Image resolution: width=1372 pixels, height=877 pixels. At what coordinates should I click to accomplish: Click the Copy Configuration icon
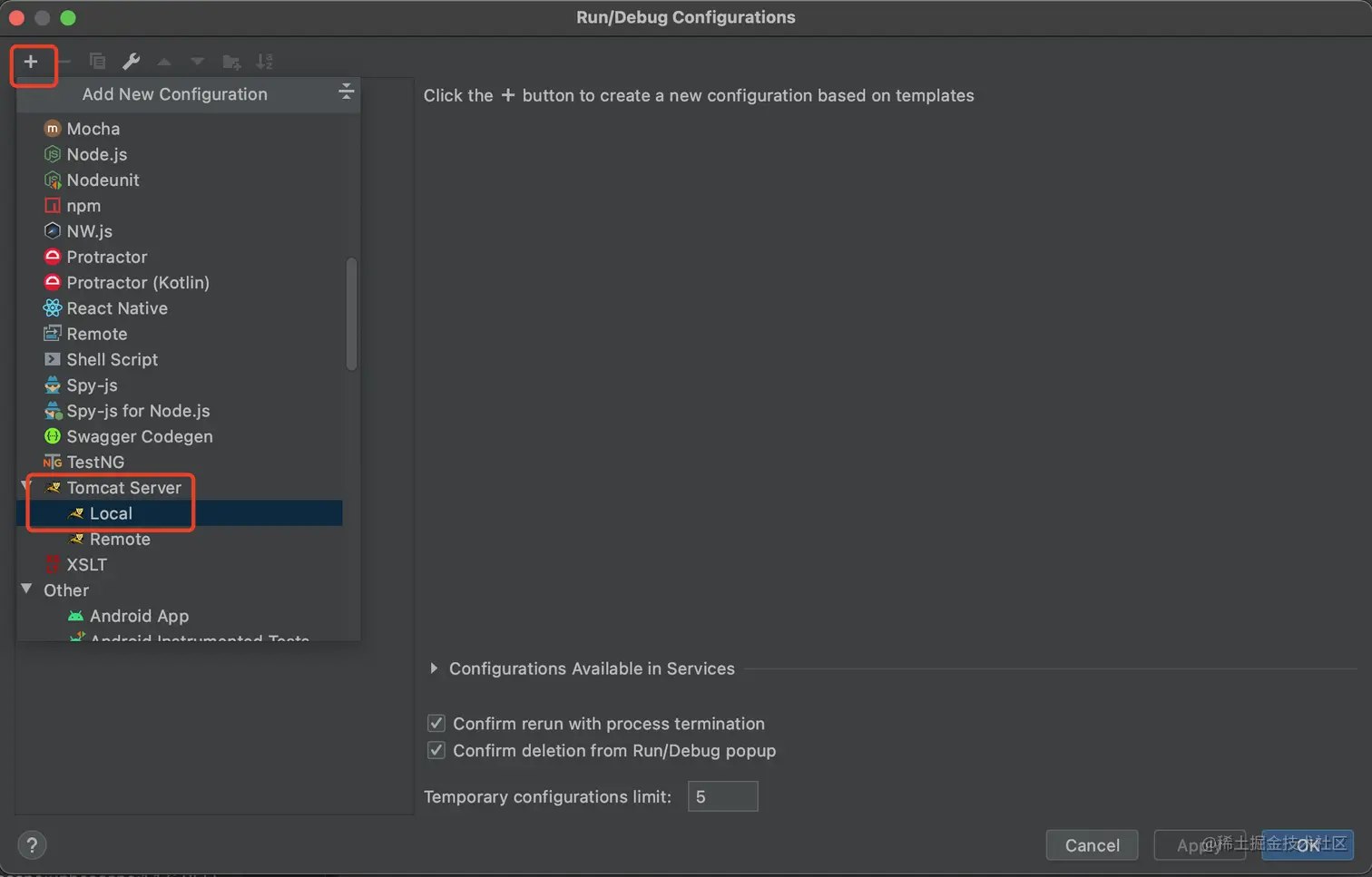pyautogui.click(x=97, y=62)
